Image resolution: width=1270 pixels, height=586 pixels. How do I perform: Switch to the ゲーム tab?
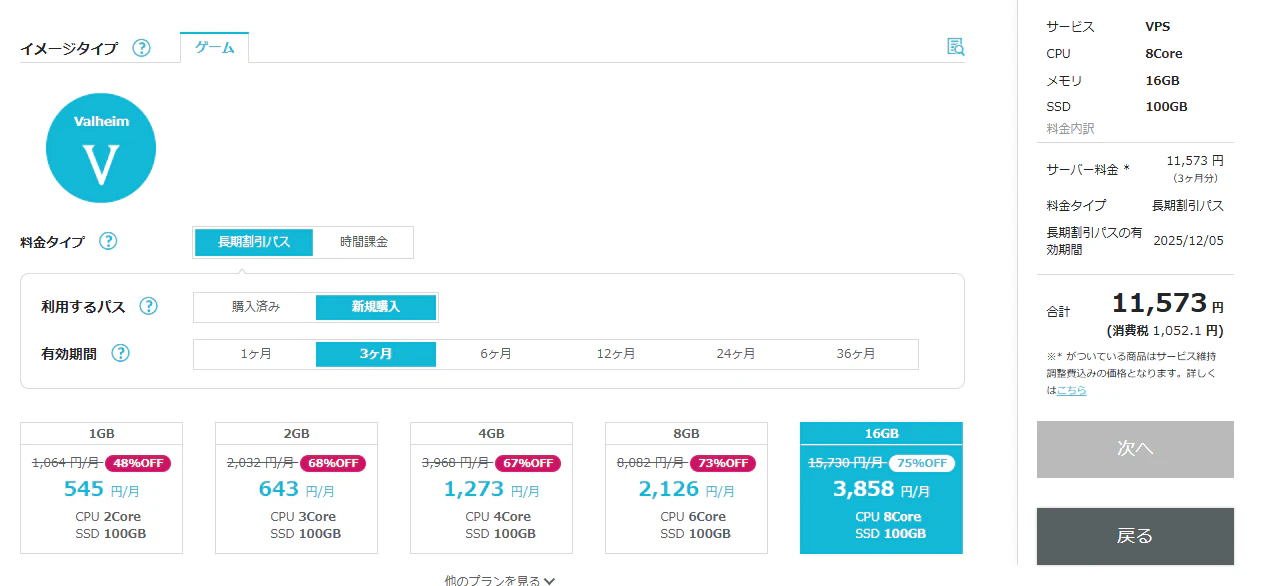point(214,48)
